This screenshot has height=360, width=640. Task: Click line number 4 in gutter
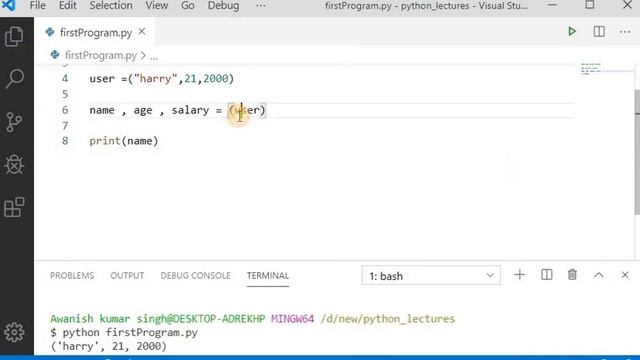coord(65,78)
